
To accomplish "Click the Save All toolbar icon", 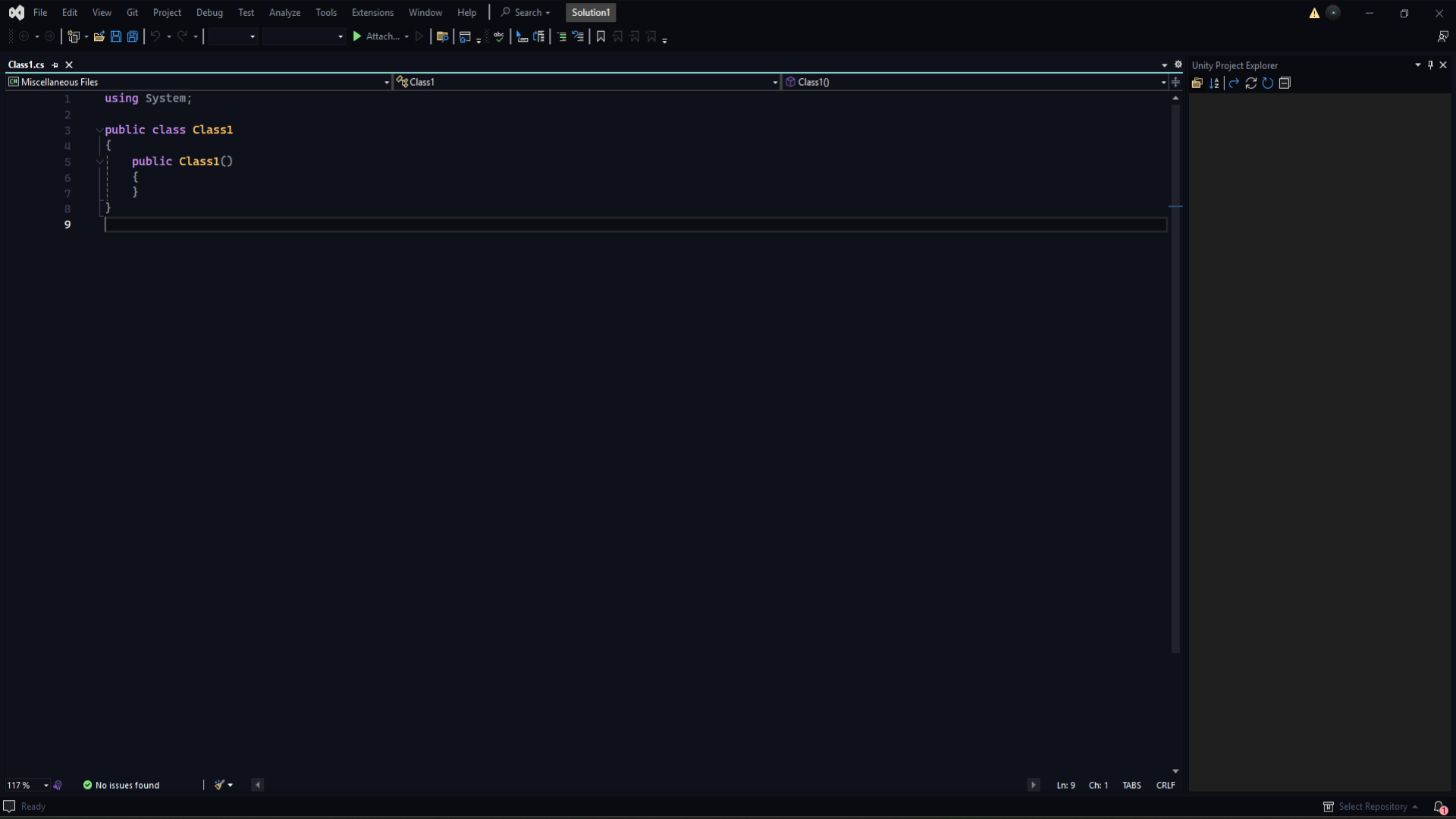I will pos(133,36).
